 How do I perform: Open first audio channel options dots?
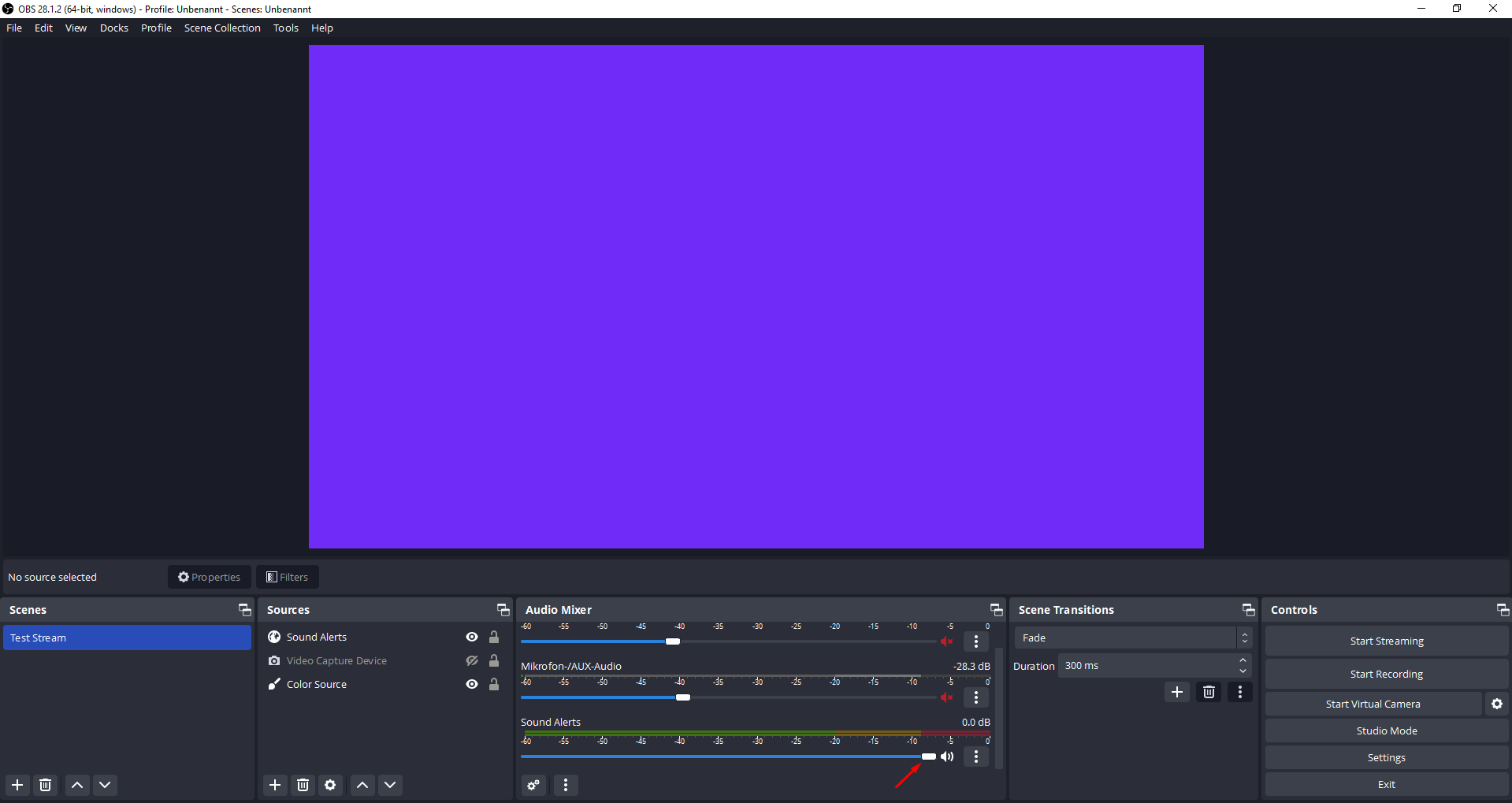coord(976,641)
